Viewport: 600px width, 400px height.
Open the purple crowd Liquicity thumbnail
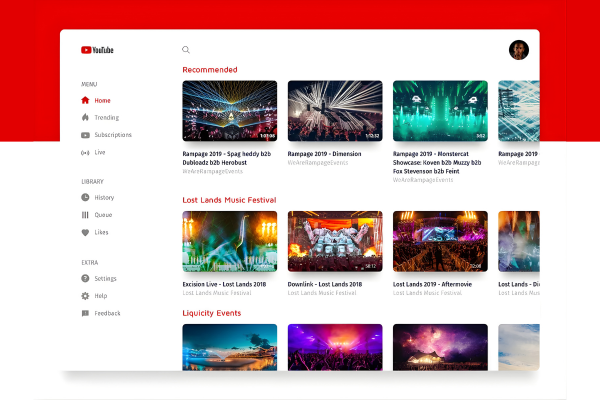(335, 347)
